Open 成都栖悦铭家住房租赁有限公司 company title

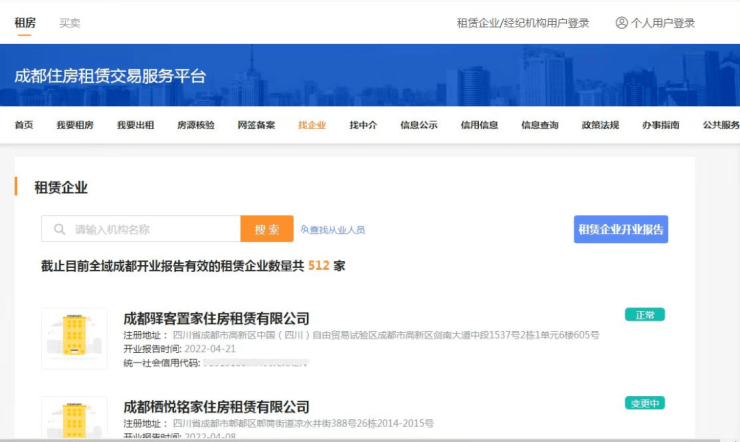pos(216,407)
